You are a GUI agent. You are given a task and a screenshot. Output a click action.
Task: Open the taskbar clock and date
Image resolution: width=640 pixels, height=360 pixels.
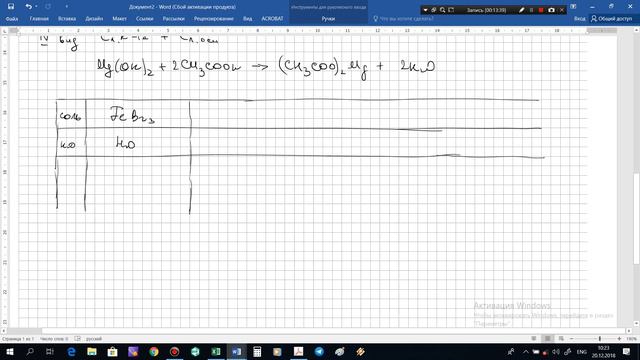tap(604, 351)
